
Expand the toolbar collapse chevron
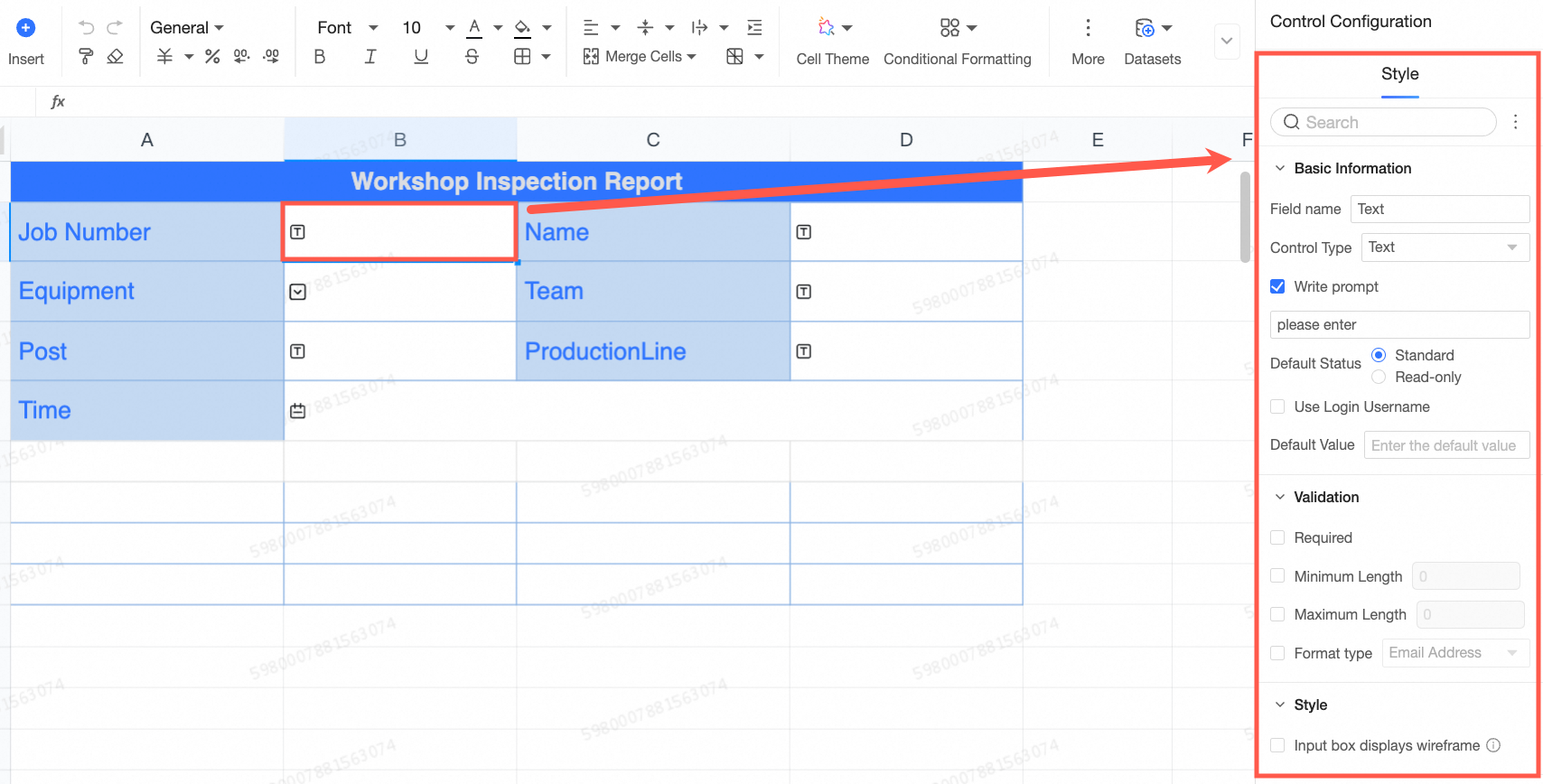click(x=1227, y=41)
